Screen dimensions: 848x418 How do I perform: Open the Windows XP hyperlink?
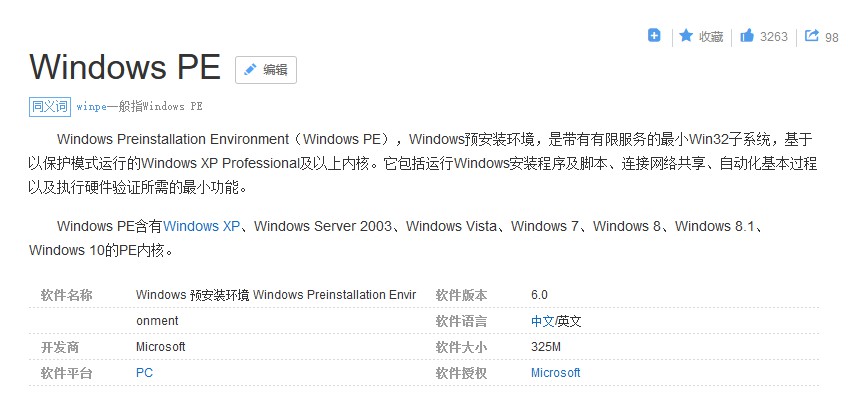pyautogui.click(x=202, y=227)
